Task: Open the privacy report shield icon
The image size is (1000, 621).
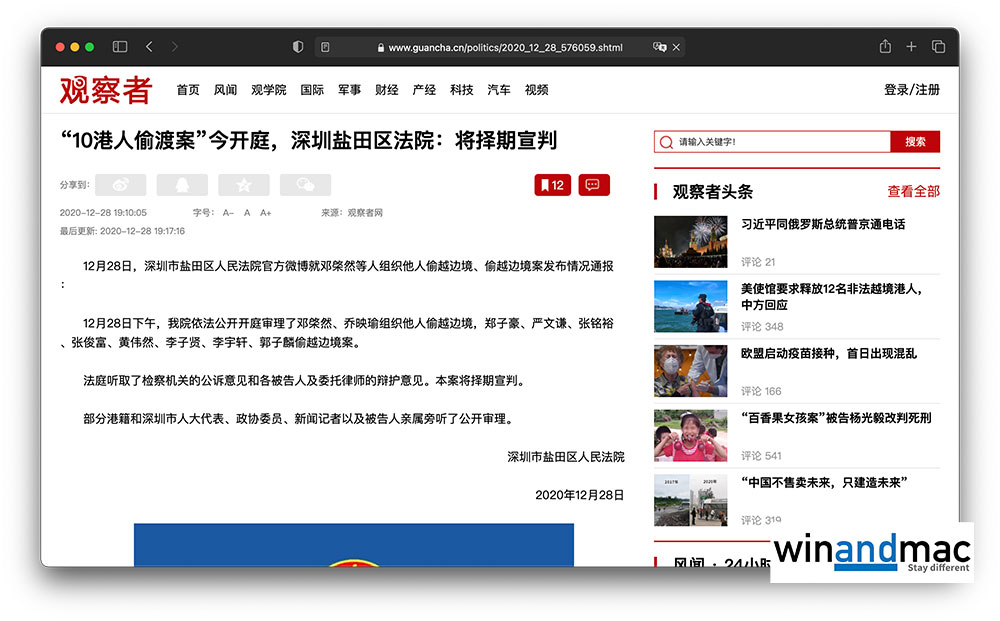Action: tap(298, 47)
